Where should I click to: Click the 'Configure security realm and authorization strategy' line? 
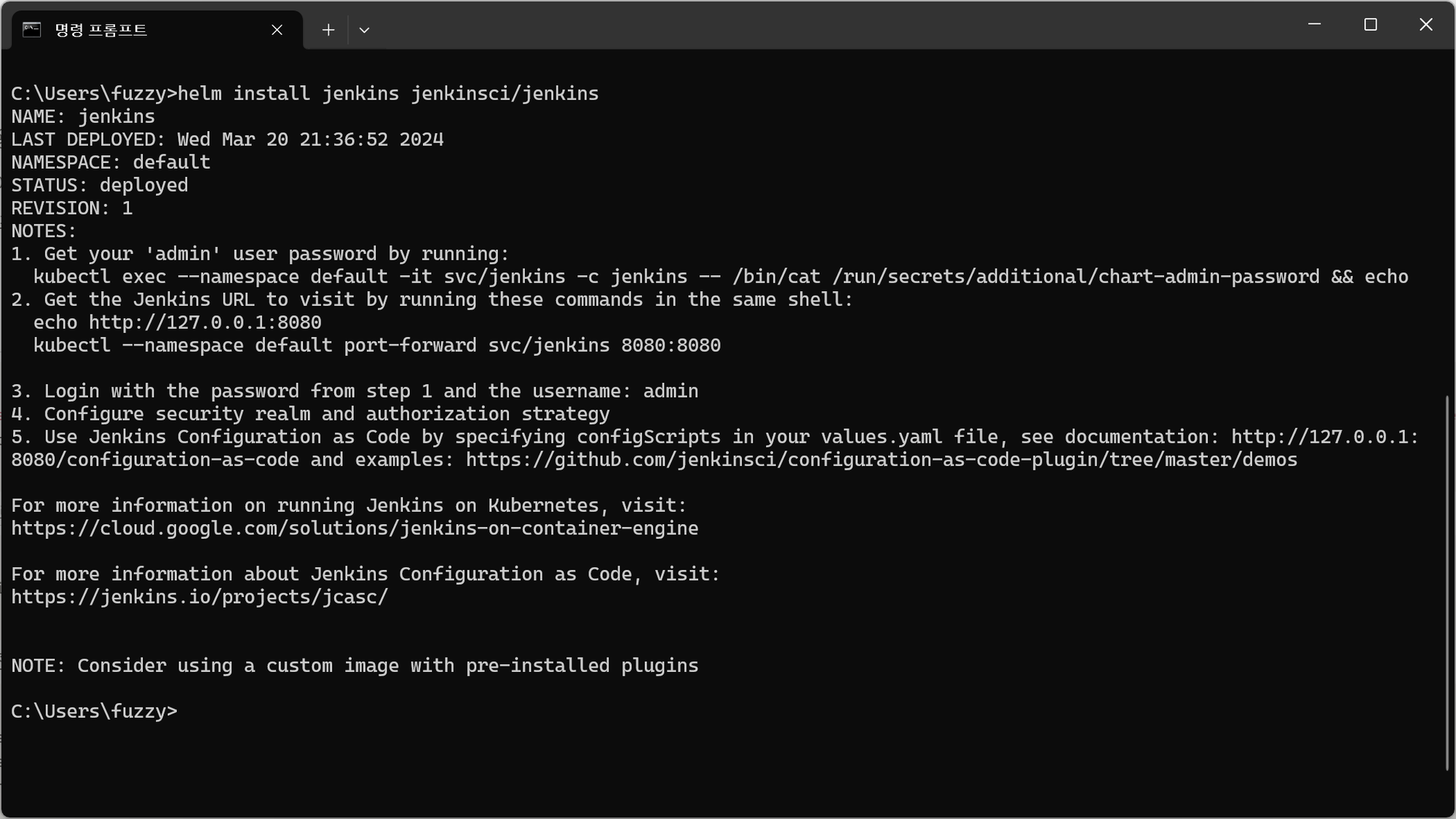(310, 414)
